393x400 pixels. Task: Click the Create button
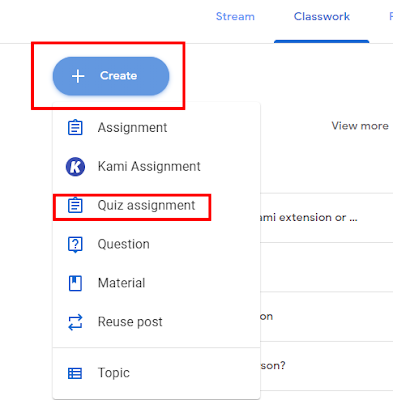point(111,76)
